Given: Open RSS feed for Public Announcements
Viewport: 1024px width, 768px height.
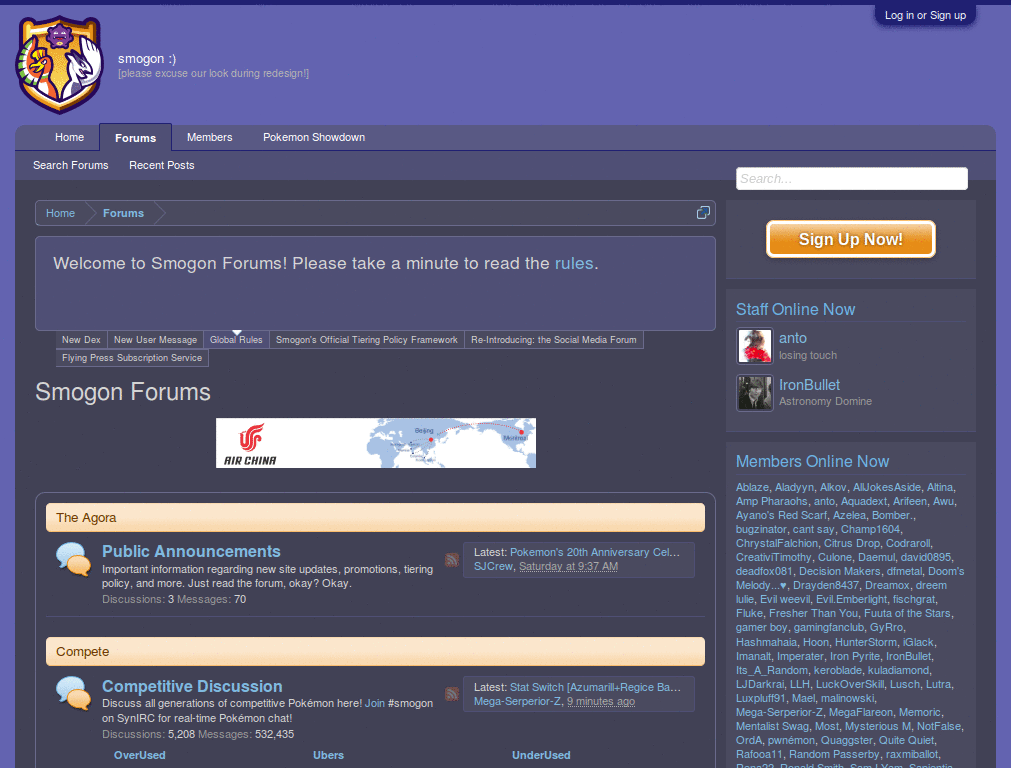Looking at the screenshot, I should (x=452, y=560).
